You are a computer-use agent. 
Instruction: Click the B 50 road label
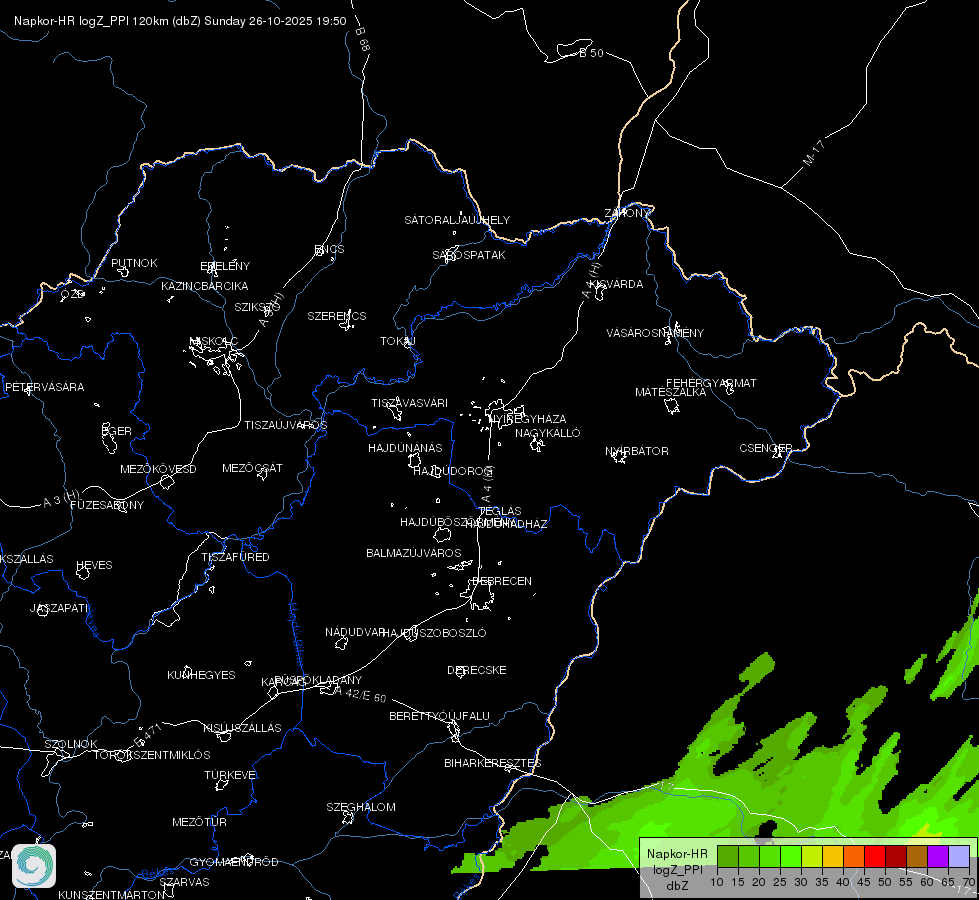tap(591, 53)
